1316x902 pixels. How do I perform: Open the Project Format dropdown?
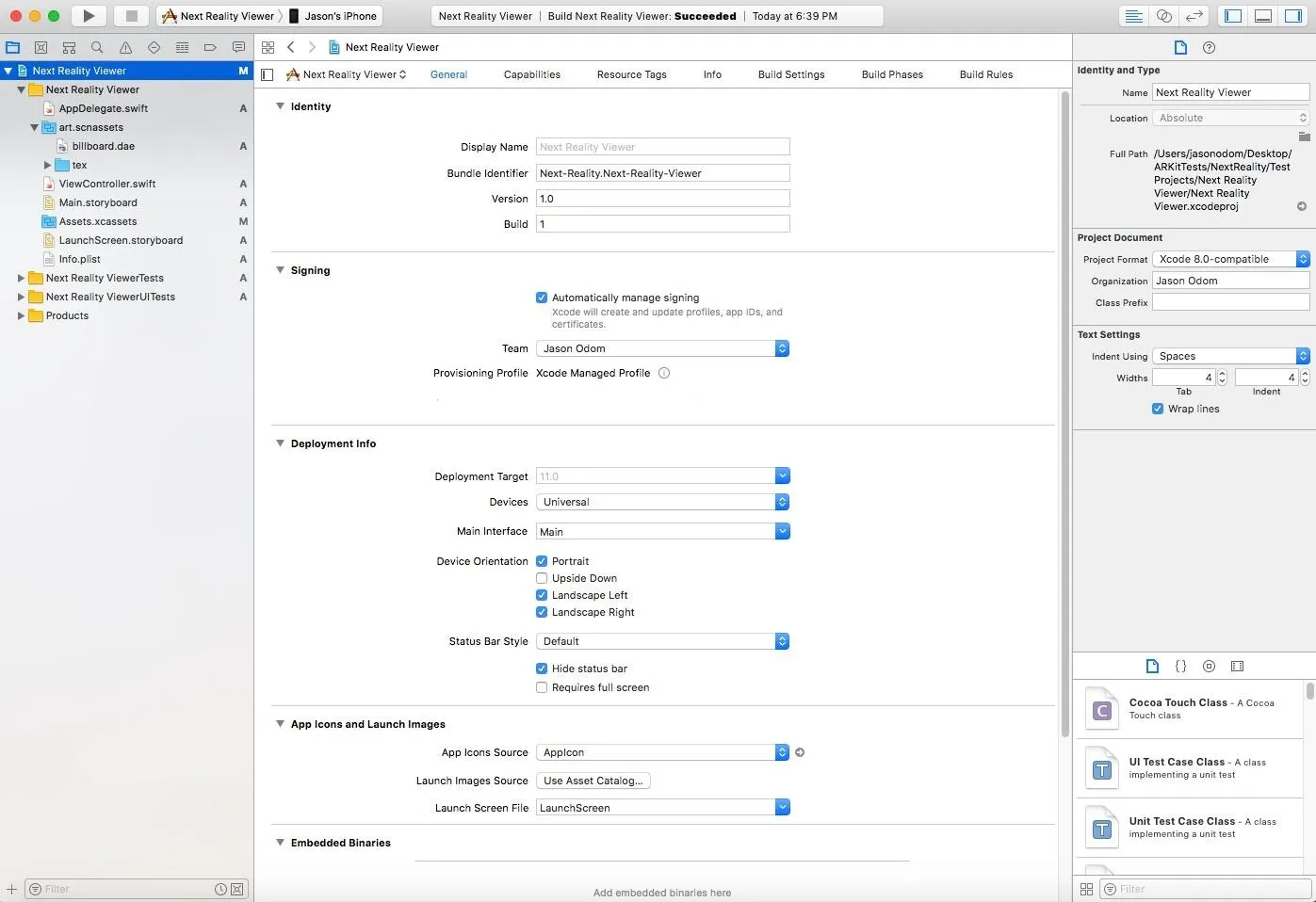click(1231, 259)
